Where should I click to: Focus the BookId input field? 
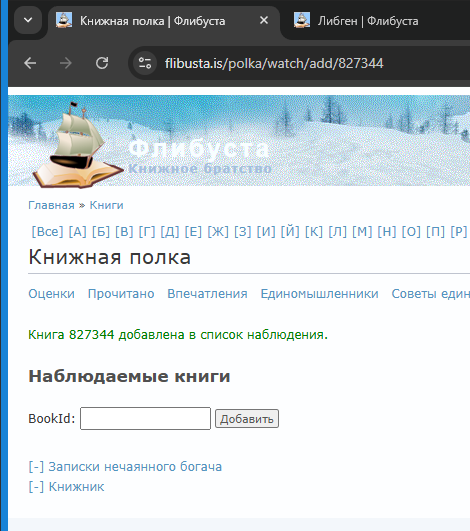point(145,419)
